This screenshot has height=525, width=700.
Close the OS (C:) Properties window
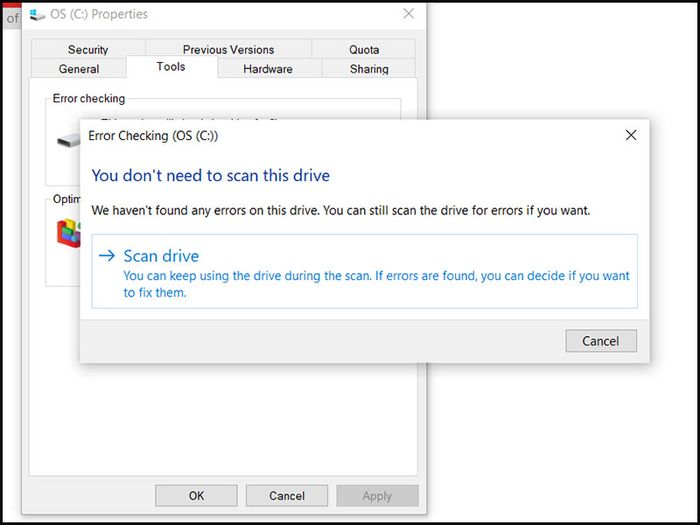(x=408, y=14)
